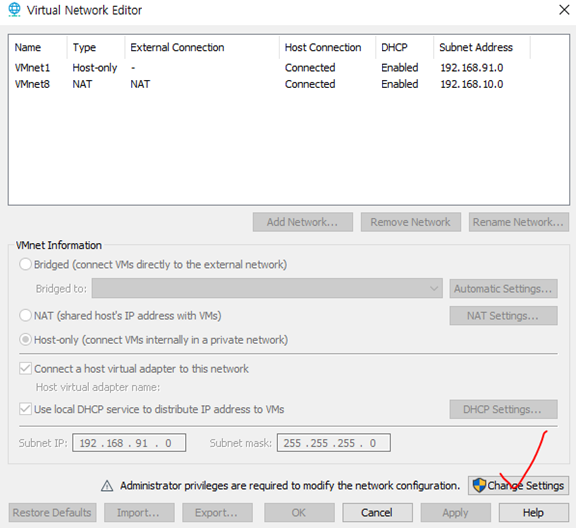The image size is (576, 528).
Task: Sort by Name column header
Action: pyautogui.click(x=37, y=47)
